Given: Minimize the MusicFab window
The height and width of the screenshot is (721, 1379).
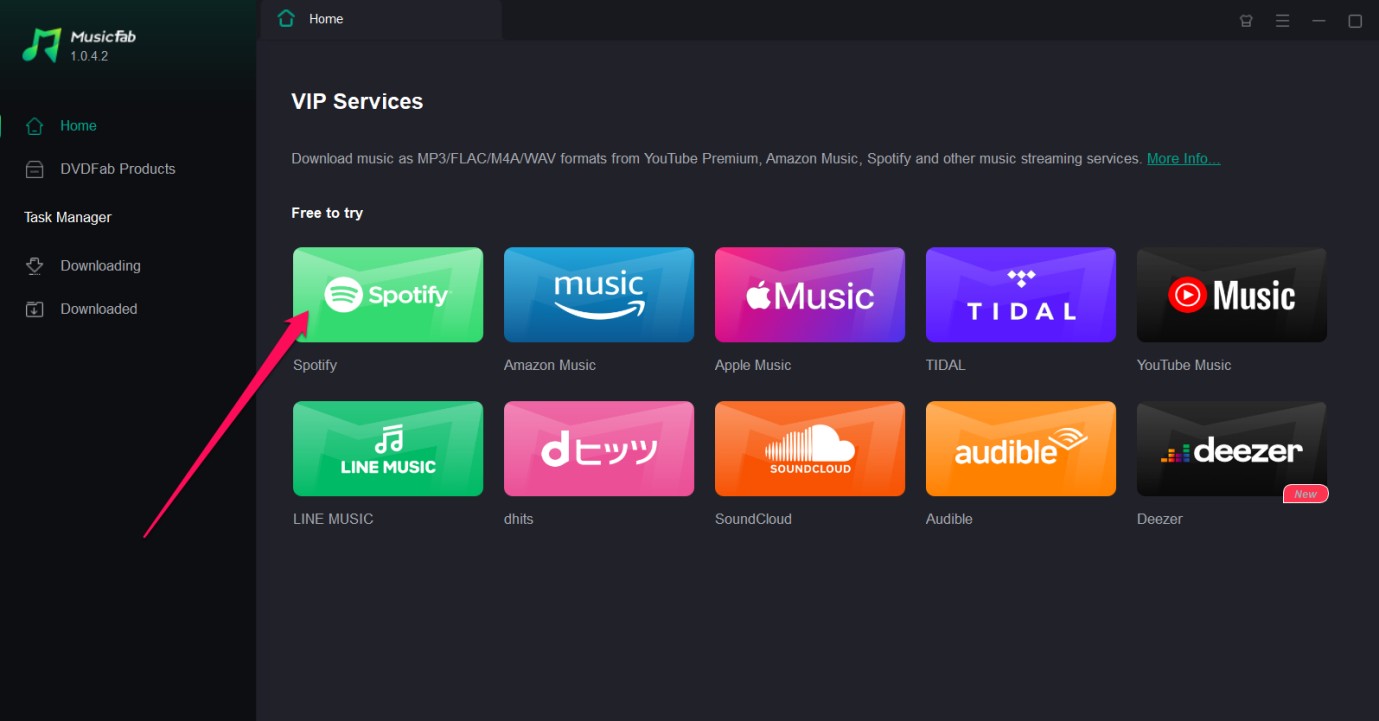Looking at the screenshot, I should (x=1319, y=20).
